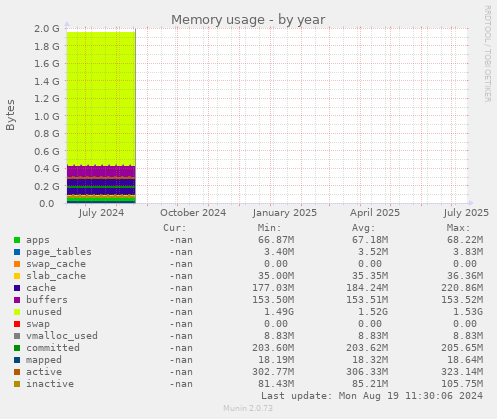The image size is (497, 419).
Task: Click the 'April 2025' x-axis label
Action: 375,213
